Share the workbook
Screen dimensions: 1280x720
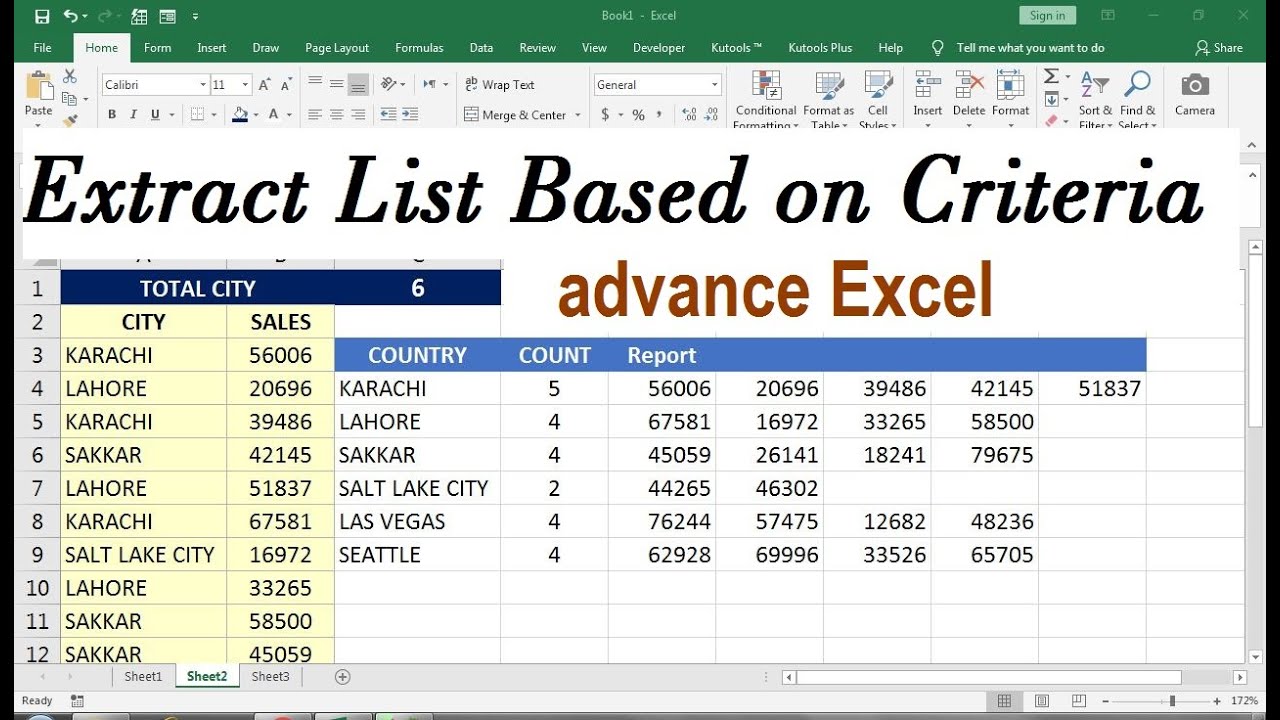(x=1219, y=48)
